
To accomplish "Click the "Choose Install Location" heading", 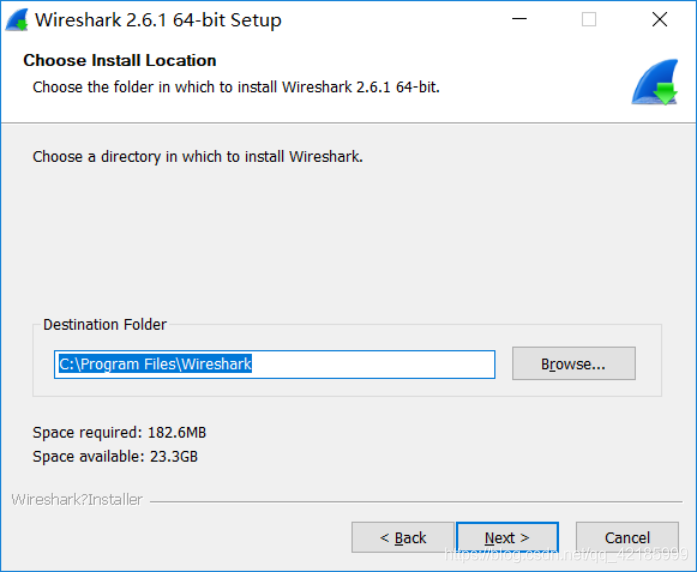I will pos(120,60).
